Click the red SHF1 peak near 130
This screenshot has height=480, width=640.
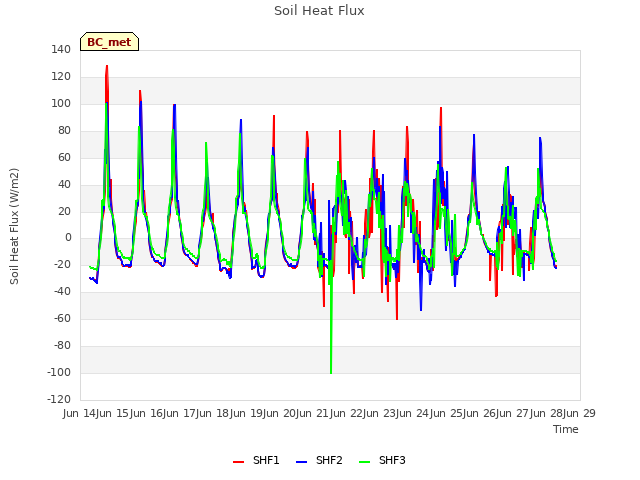pos(107,66)
